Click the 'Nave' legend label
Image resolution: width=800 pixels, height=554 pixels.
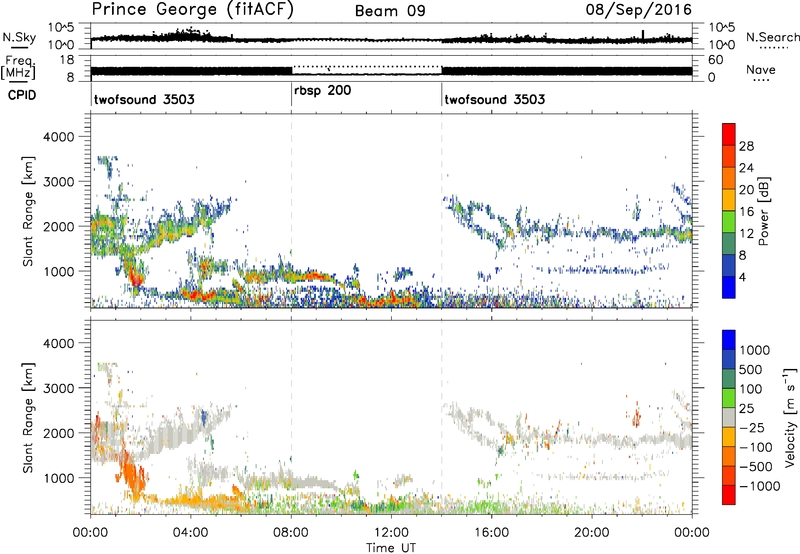(761, 69)
